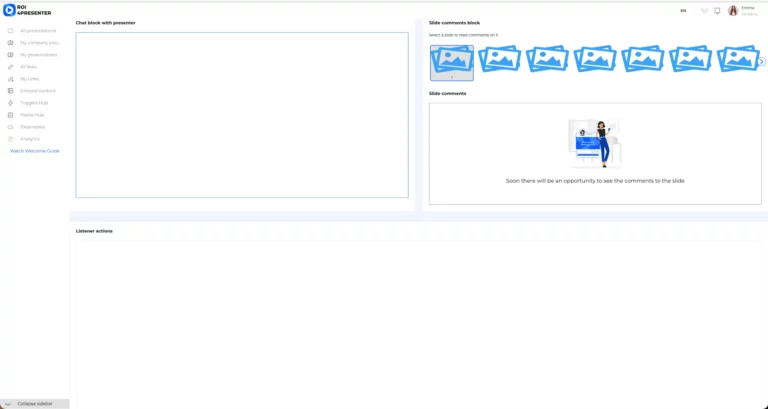Collapse the sidebar

coord(34,404)
